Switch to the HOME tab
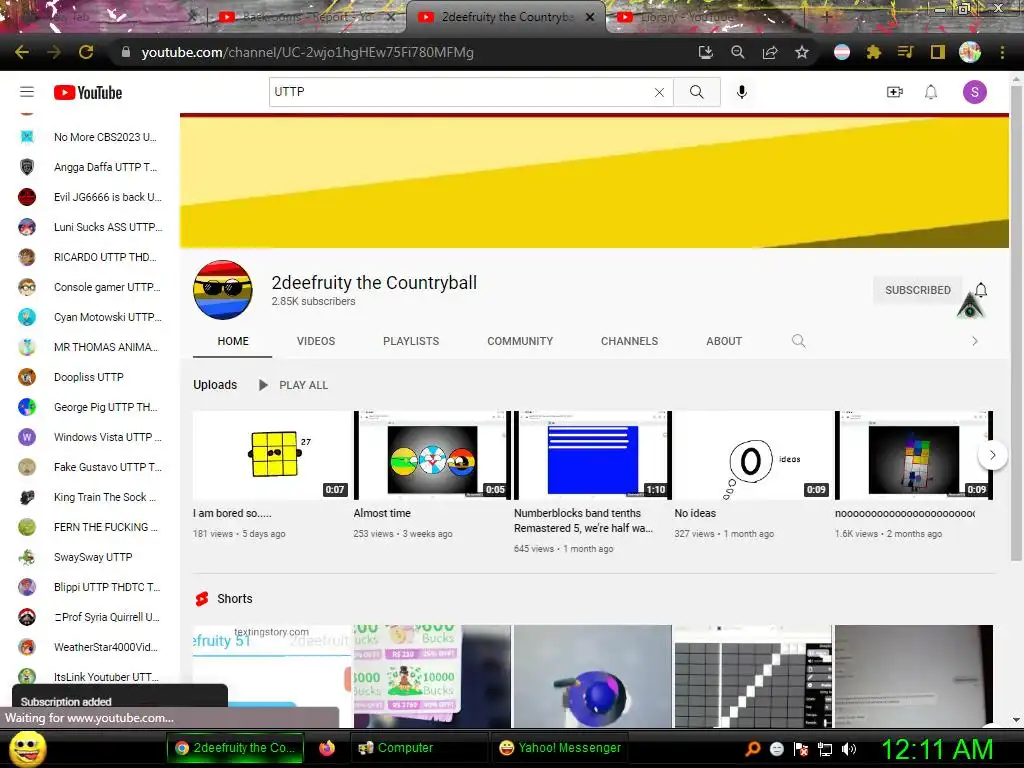This screenshot has height=768, width=1024. click(233, 341)
